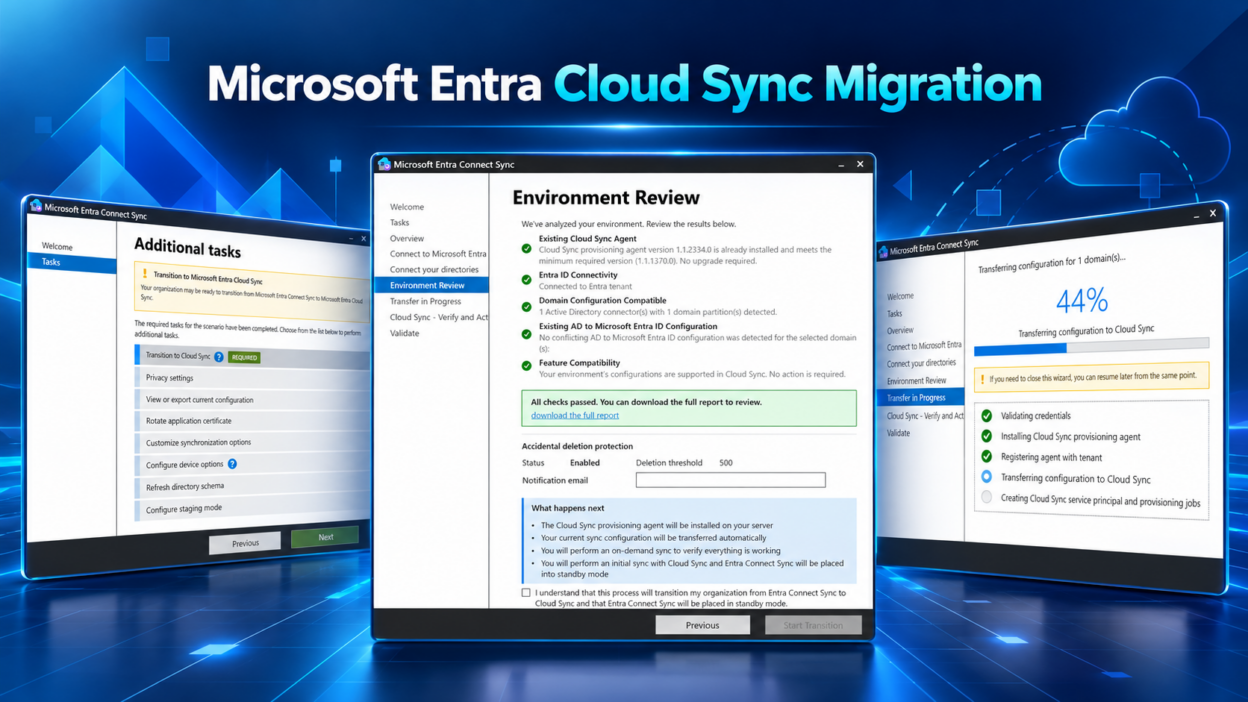Viewport: 1248px width, 702px height.
Task: Click the green check next to Existing Cloud Sync Agent
Action: [527, 249]
